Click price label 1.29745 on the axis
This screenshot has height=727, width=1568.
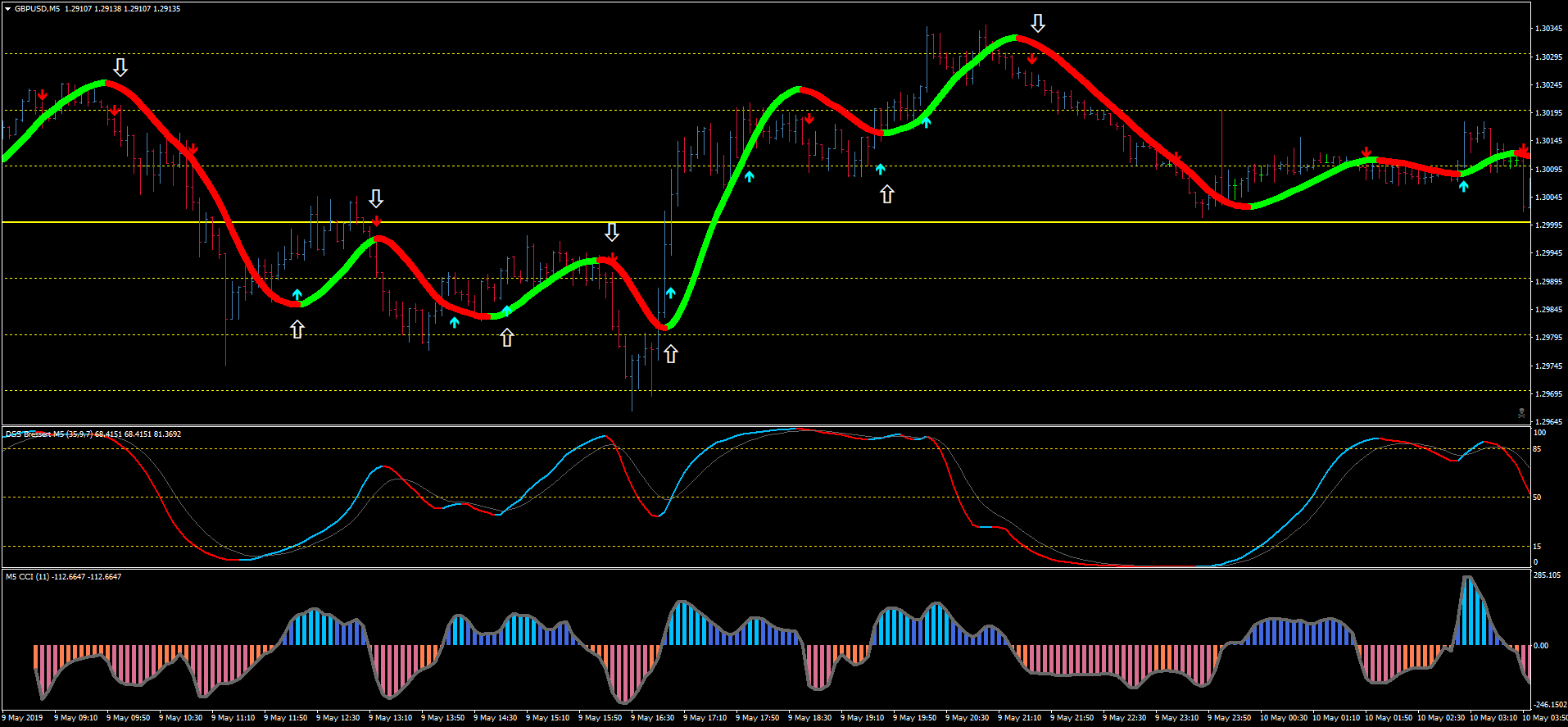1547,366
